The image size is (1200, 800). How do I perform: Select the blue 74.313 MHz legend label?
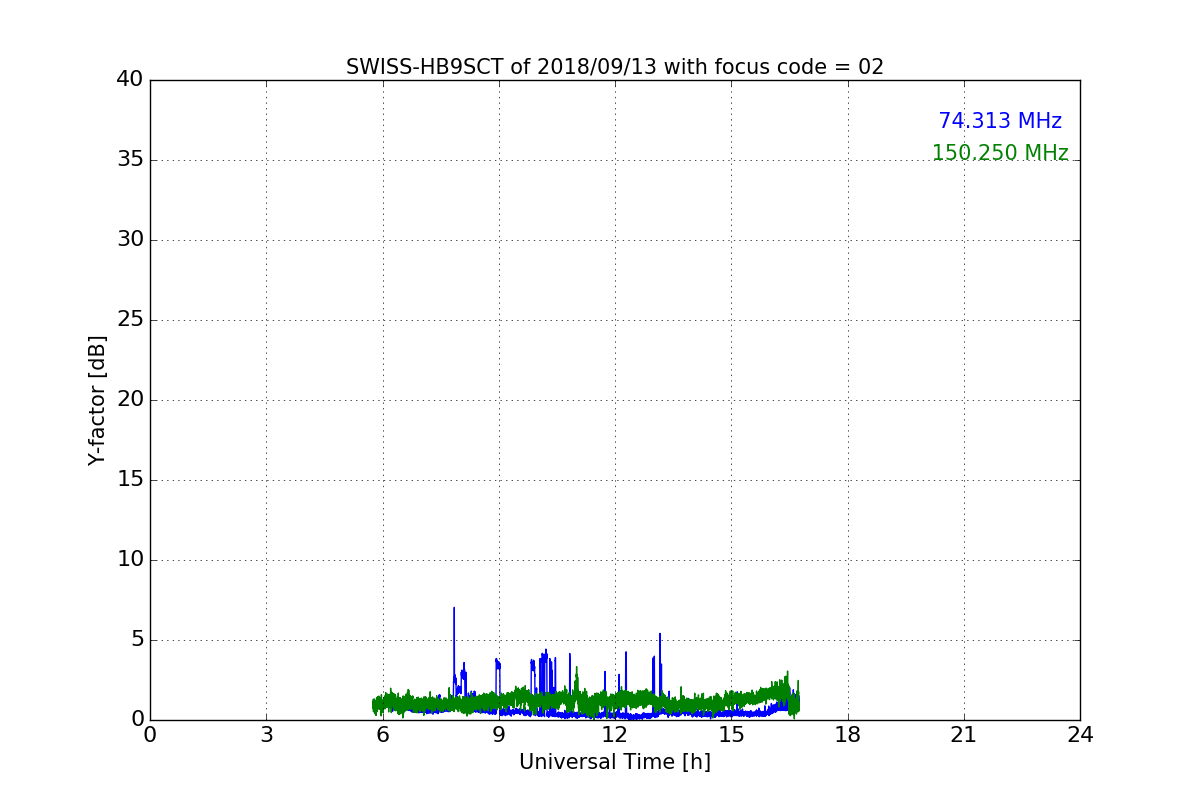point(1000,121)
